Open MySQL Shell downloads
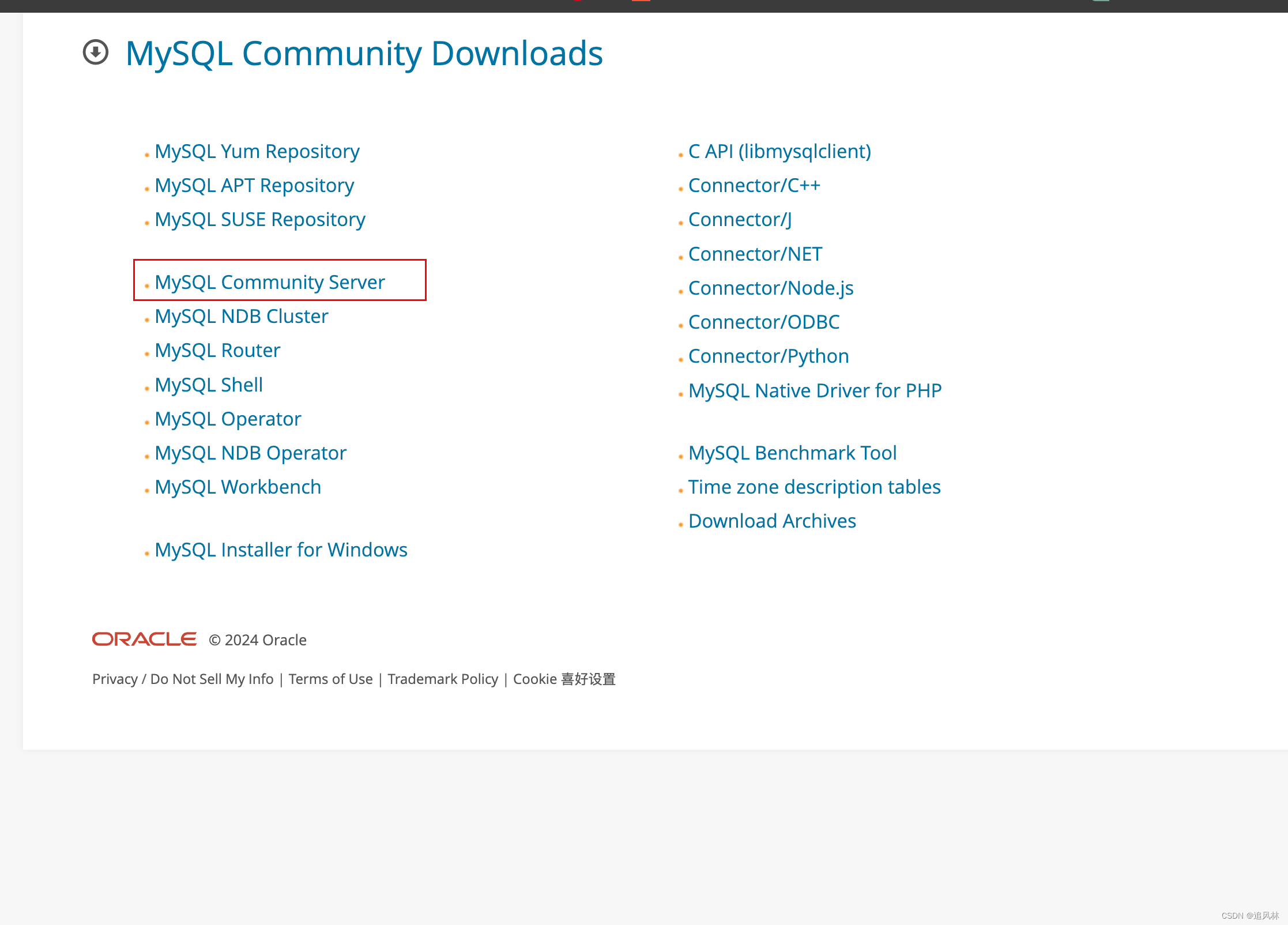Image resolution: width=1288 pixels, height=925 pixels. [x=208, y=384]
